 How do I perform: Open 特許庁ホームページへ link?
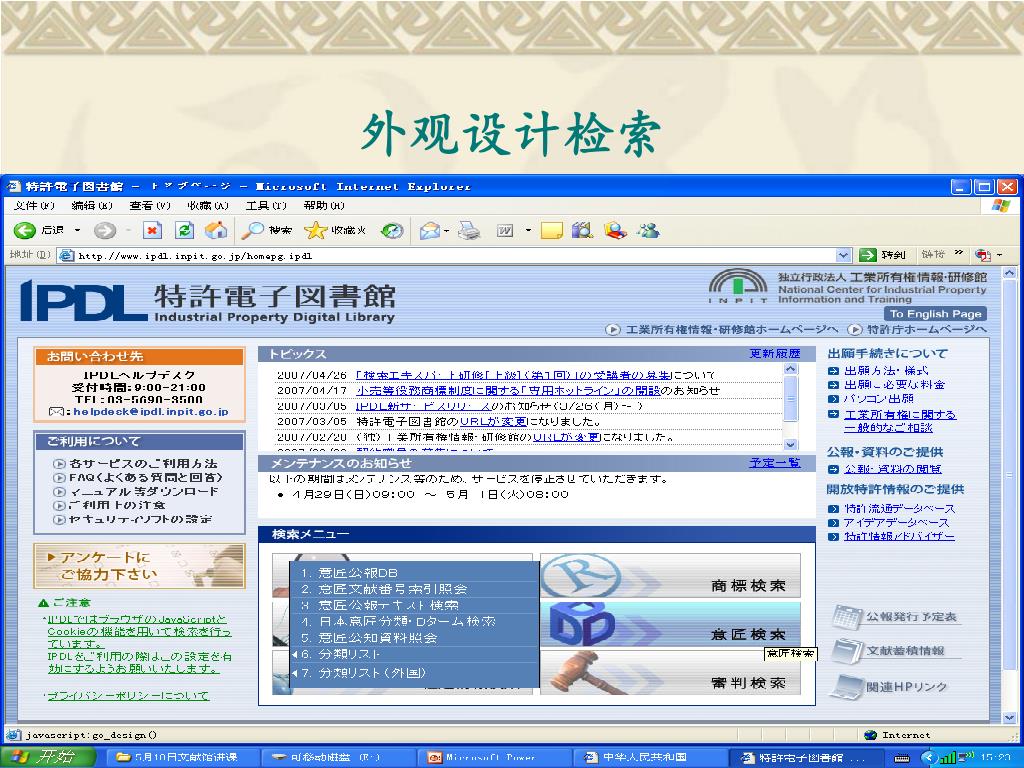920,330
